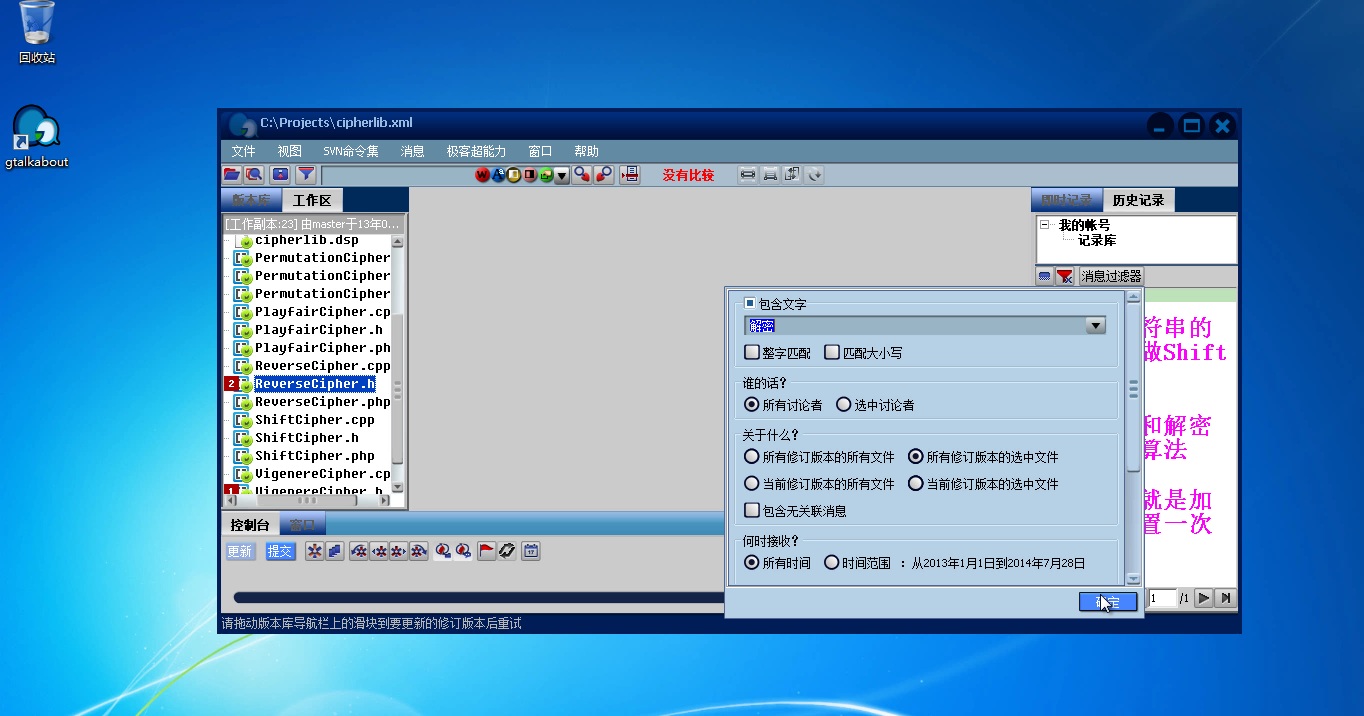
Task: Select the 所有讨论者 radio button
Action: [752, 405]
